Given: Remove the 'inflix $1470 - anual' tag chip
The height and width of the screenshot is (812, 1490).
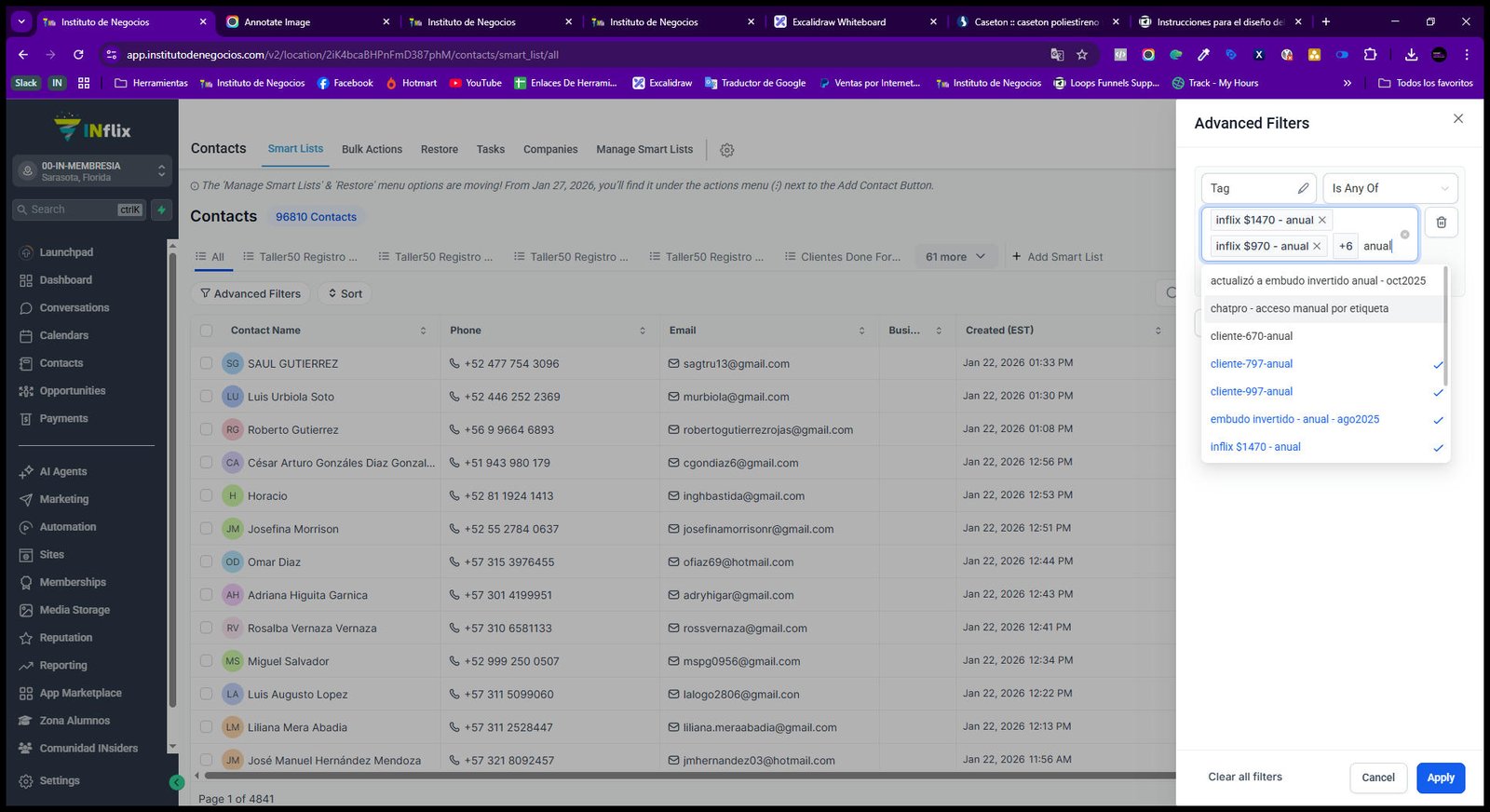Looking at the screenshot, I should (1321, 220).
